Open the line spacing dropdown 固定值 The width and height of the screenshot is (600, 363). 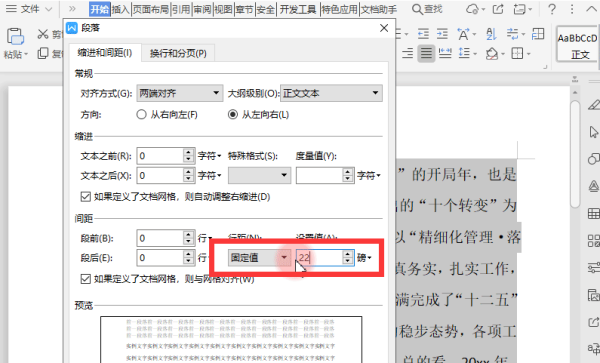coord(259,258)
